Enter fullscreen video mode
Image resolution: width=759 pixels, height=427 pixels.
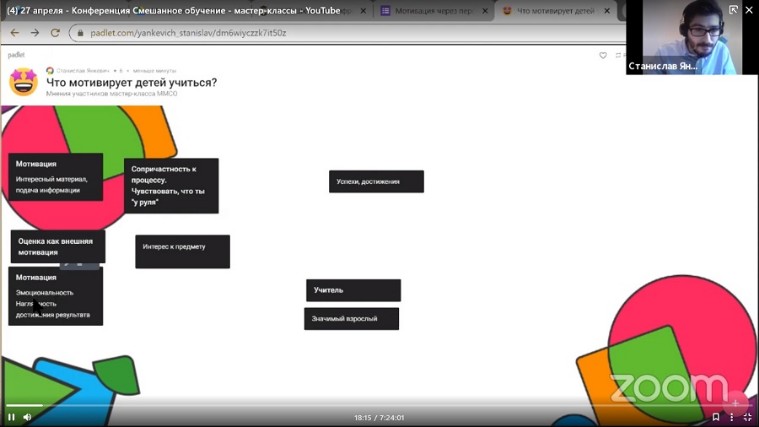(748, 417)
